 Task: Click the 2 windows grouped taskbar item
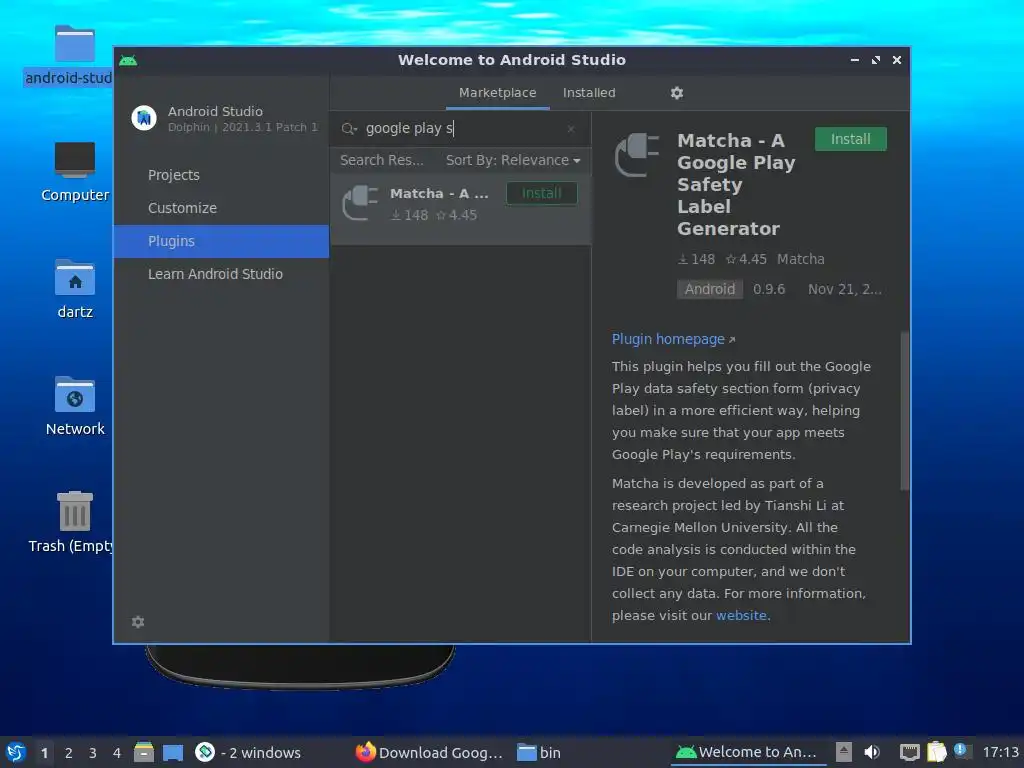pyautogui.click(x=248, y=752)
